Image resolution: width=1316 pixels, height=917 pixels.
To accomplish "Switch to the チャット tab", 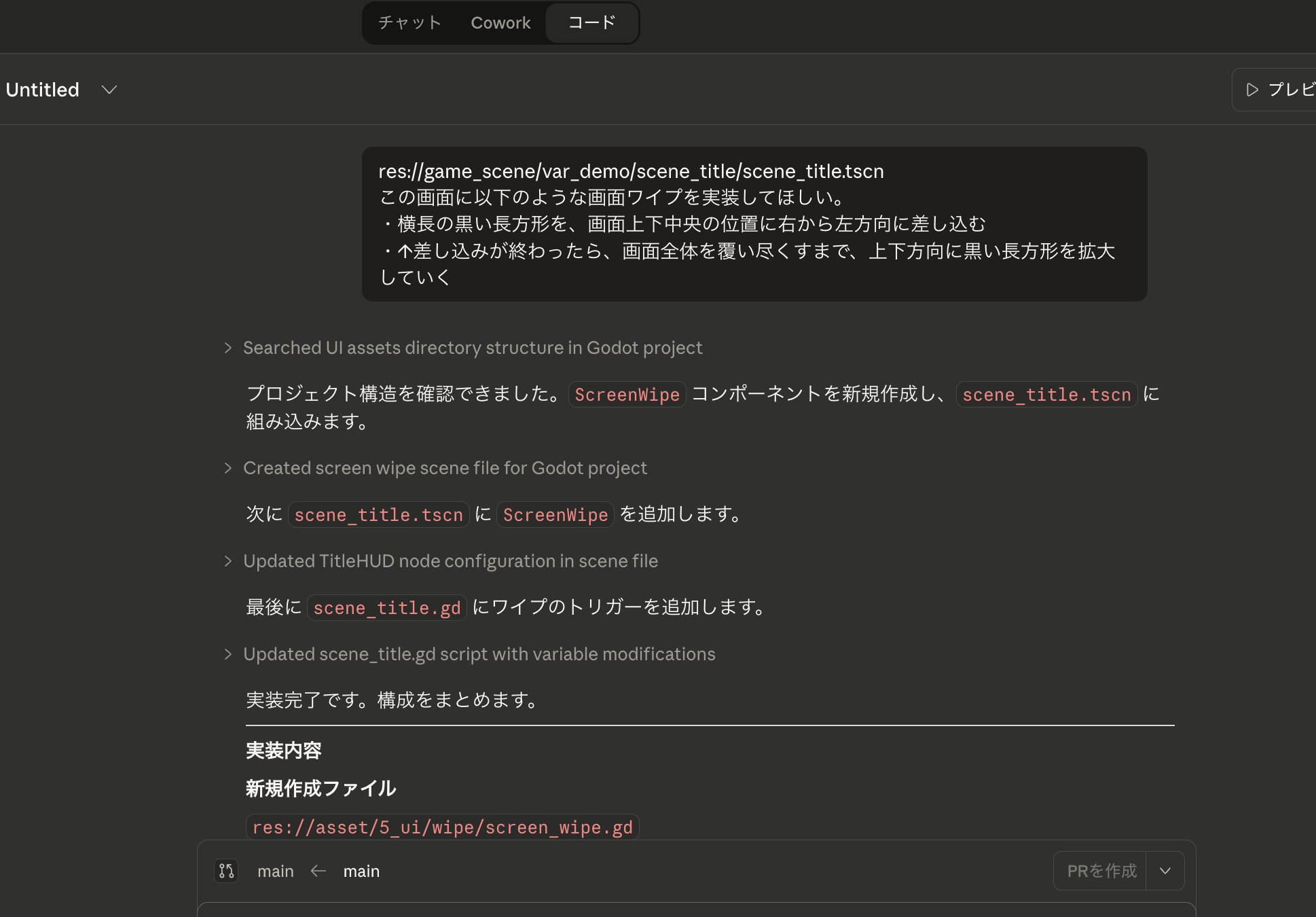I will 409,23.
